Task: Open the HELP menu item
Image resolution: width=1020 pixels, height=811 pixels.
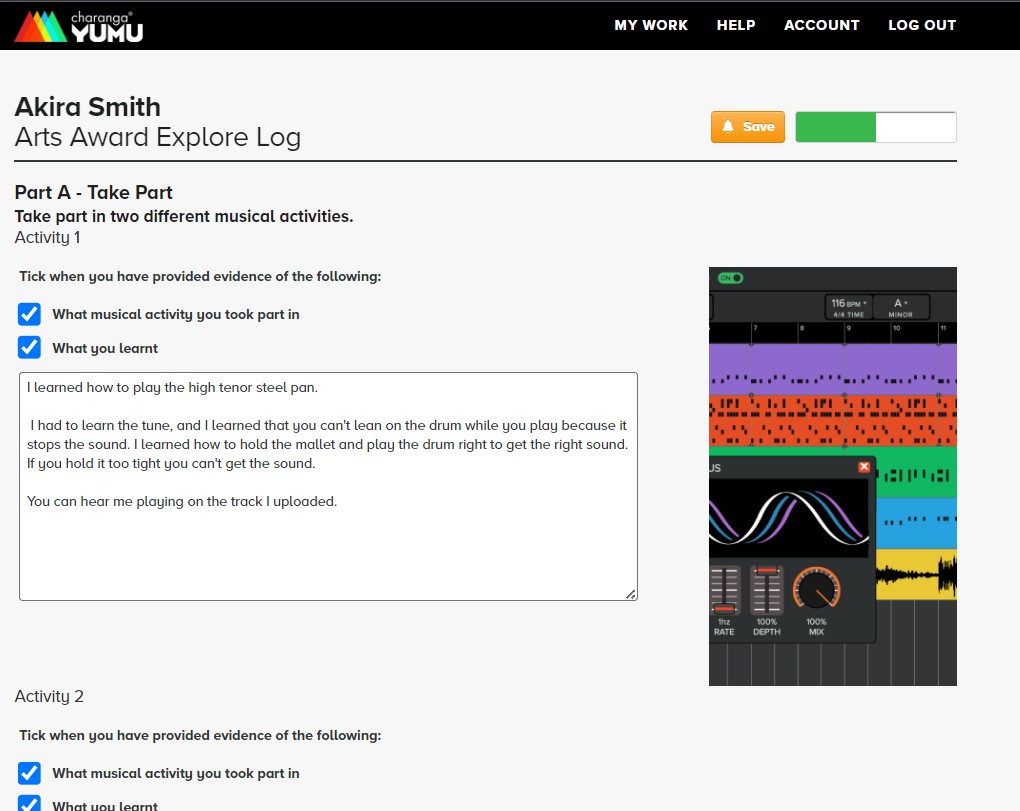Action: (736, 25)
